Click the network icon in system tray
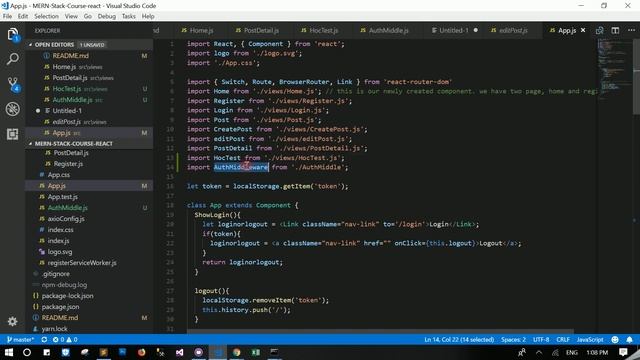Viewport: 640px width, 360px height. coord(555,352)
